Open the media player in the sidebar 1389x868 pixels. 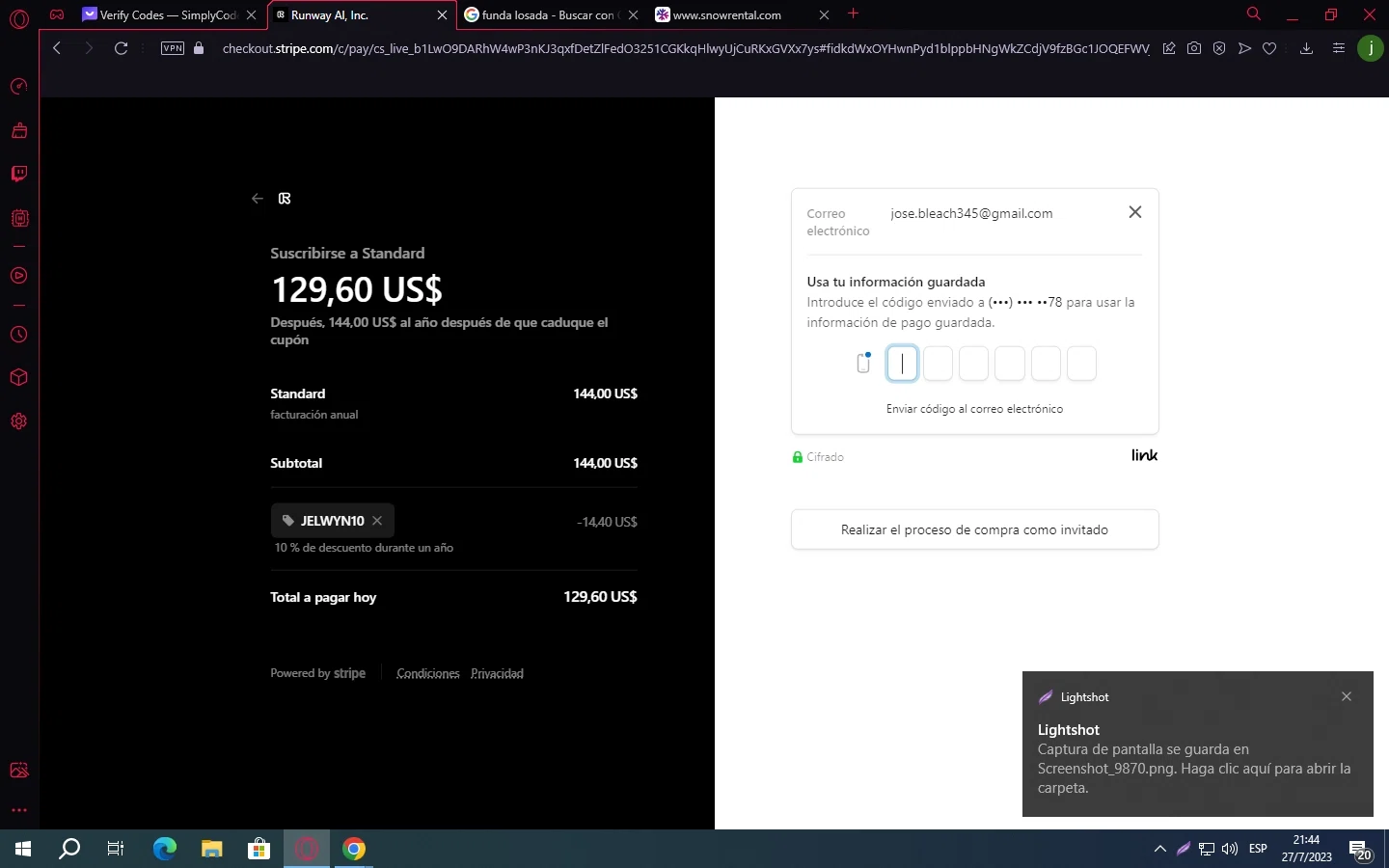18,276
